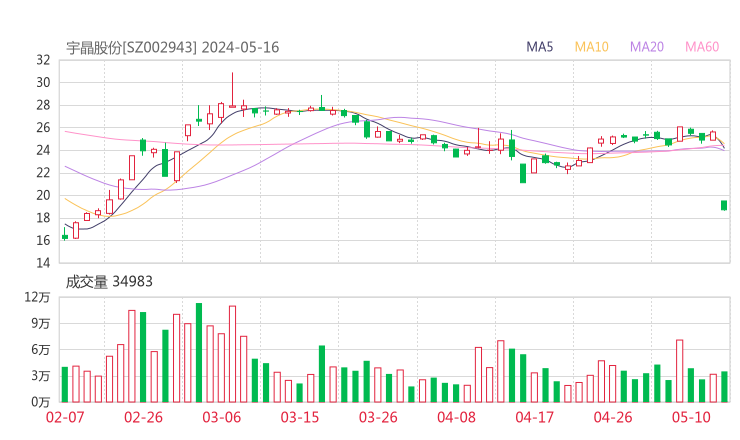Click the 12万 volume axis label
This screenshot has height=440, width=740.
37,297
